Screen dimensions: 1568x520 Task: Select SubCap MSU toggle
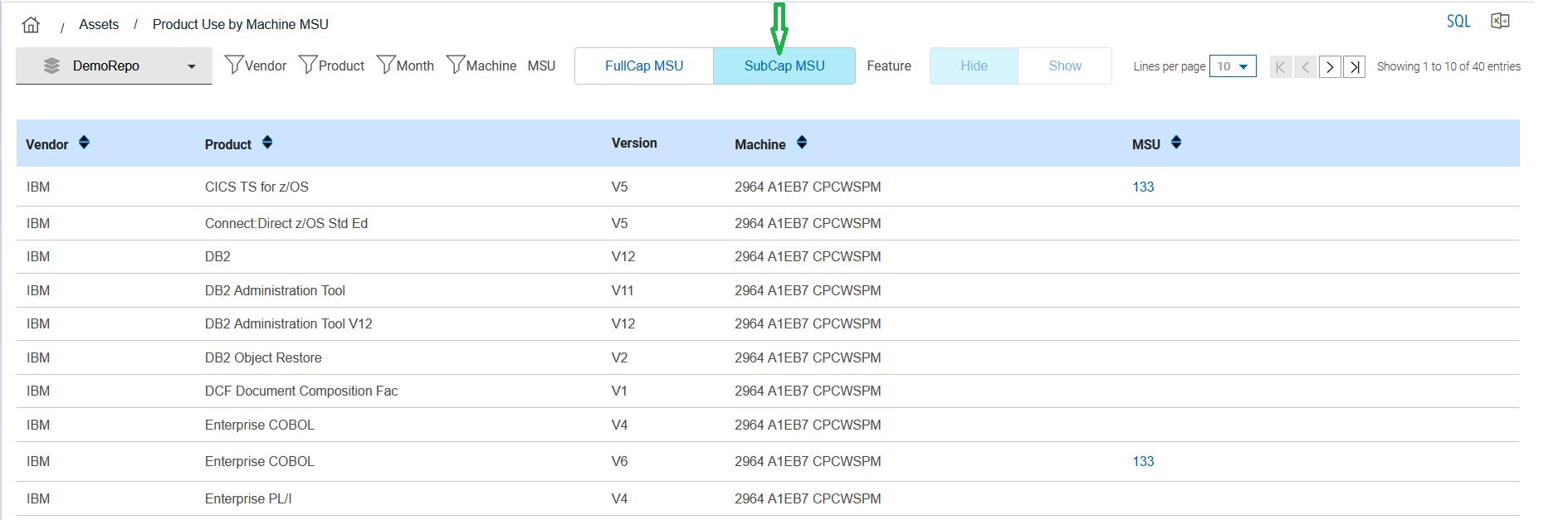coord(784,66)
